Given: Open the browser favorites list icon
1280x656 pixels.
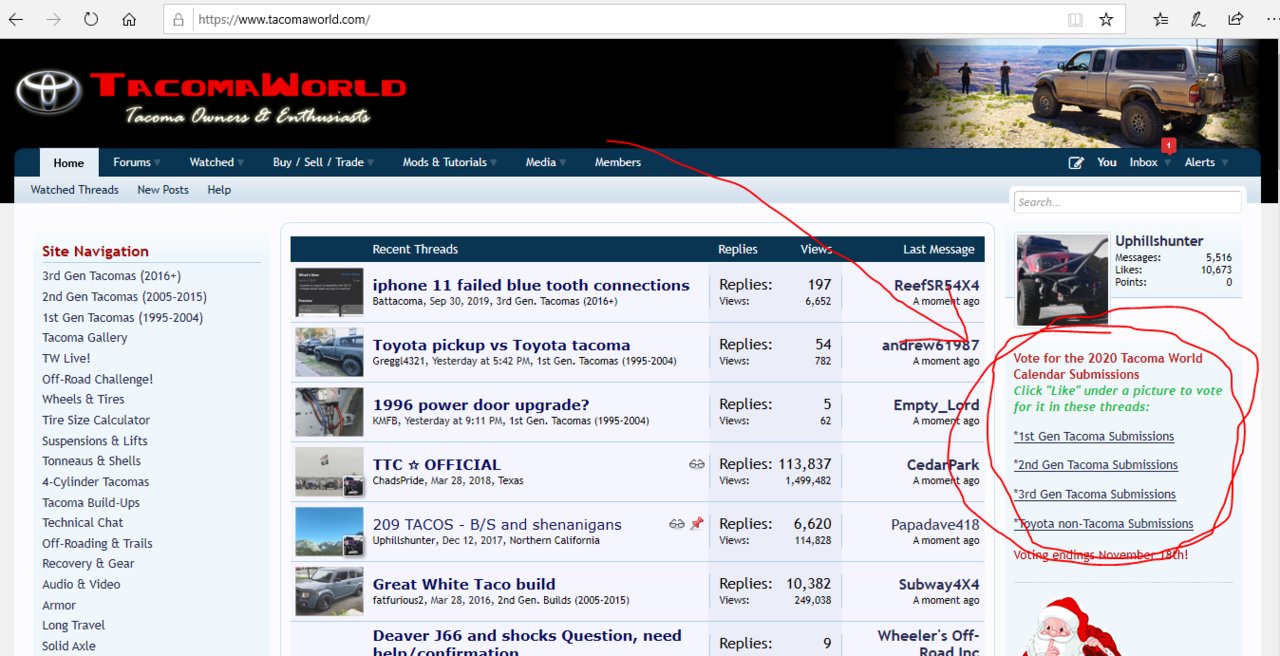Looking at the screenshot, I should click(x=1160, y=19).
